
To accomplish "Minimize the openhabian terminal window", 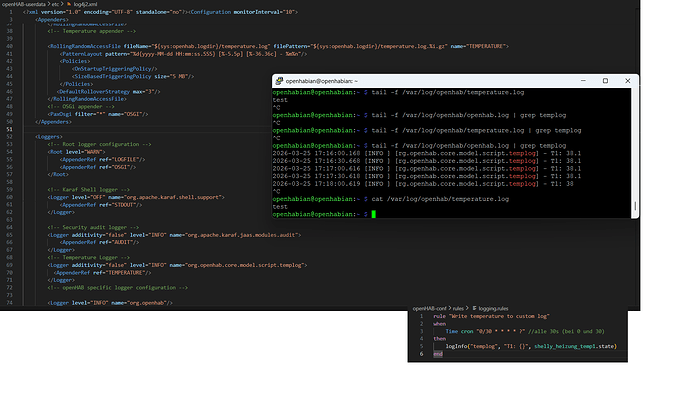I will click(x=583, y=81).
